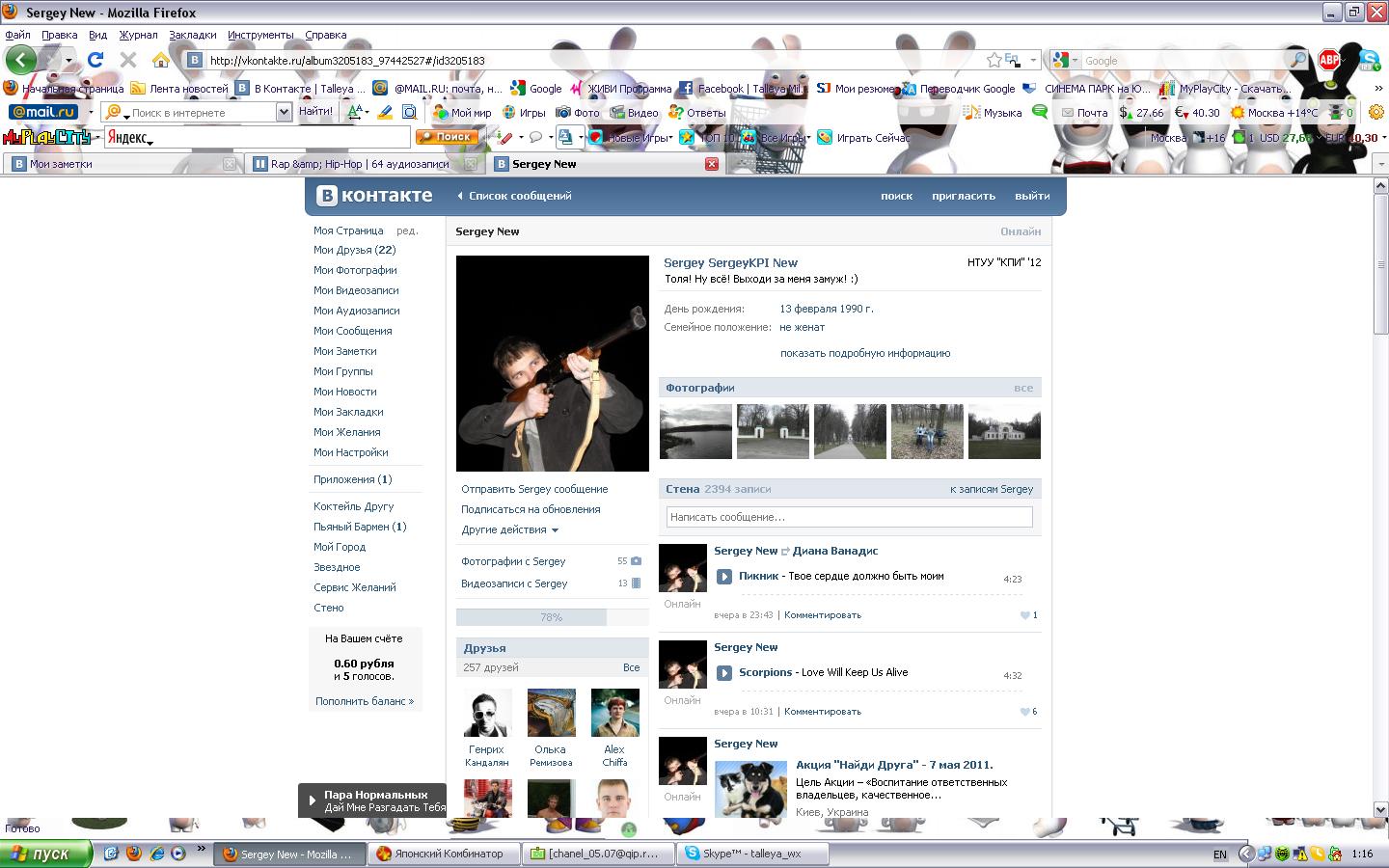Image resolution: width=1389 pixels, height=868 pixels.
Task: Open Почта on the Mail.ru toolbar
Action: tap(1084, 113)
